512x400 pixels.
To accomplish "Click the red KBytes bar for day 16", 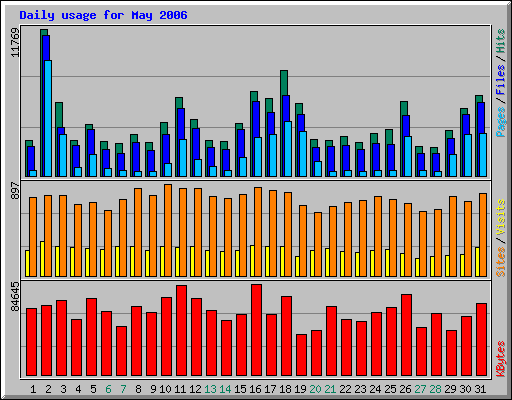I will click(x=257, y=330).
